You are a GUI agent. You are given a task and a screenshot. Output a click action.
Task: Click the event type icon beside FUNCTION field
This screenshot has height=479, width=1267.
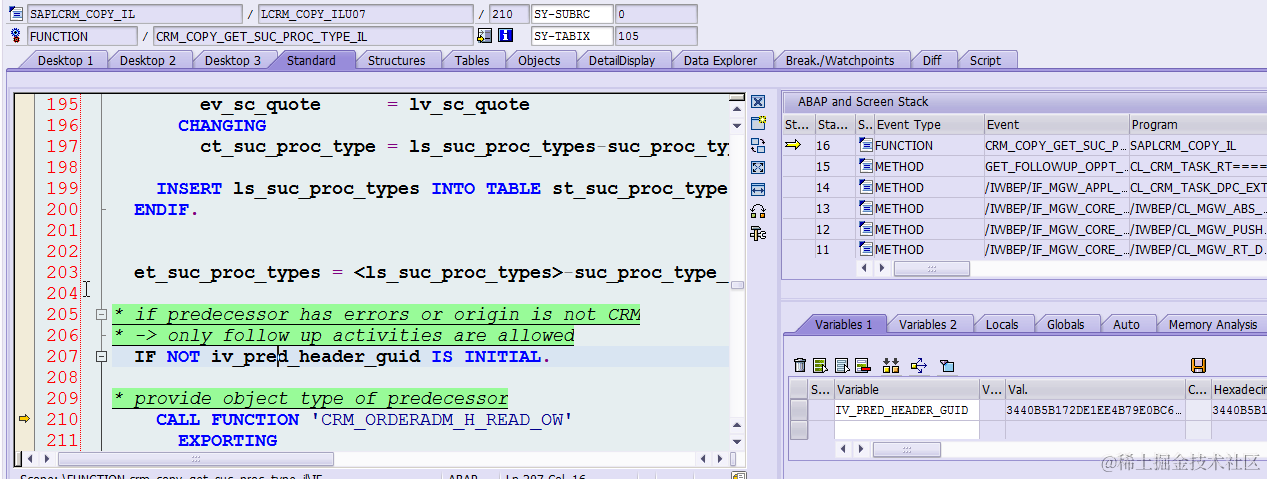coord(16,36)
